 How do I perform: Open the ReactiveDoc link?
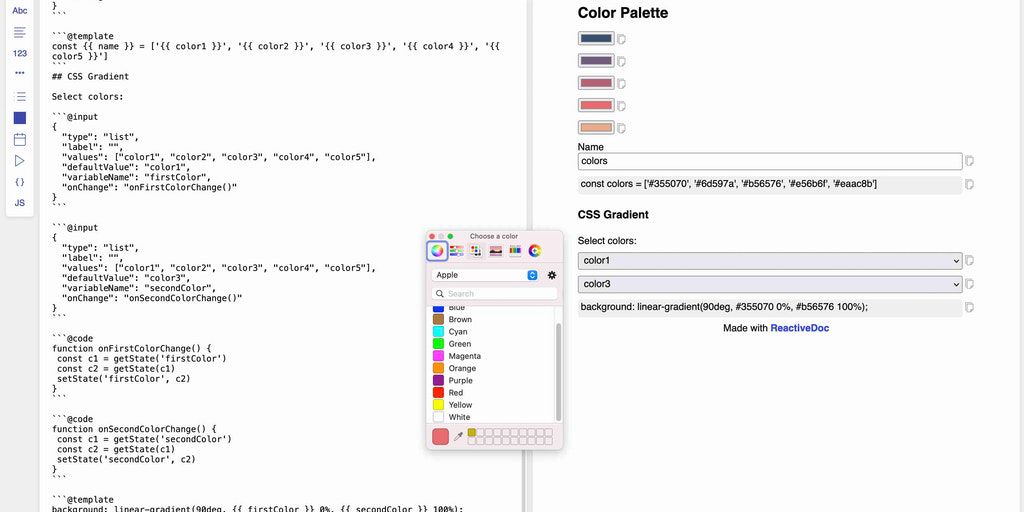click(799, 328)
